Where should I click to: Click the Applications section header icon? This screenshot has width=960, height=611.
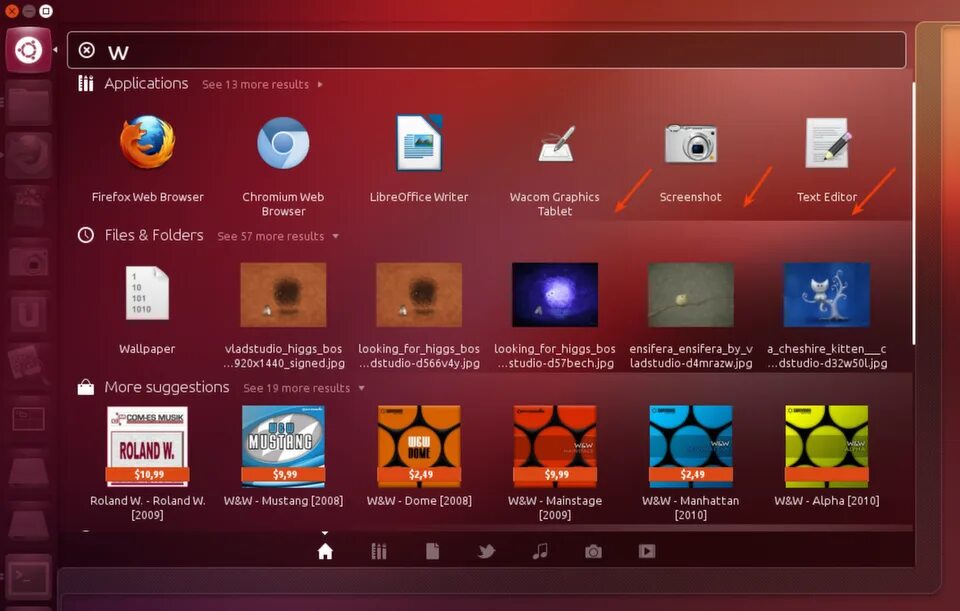pyautogui.click(x=86, y=83)
